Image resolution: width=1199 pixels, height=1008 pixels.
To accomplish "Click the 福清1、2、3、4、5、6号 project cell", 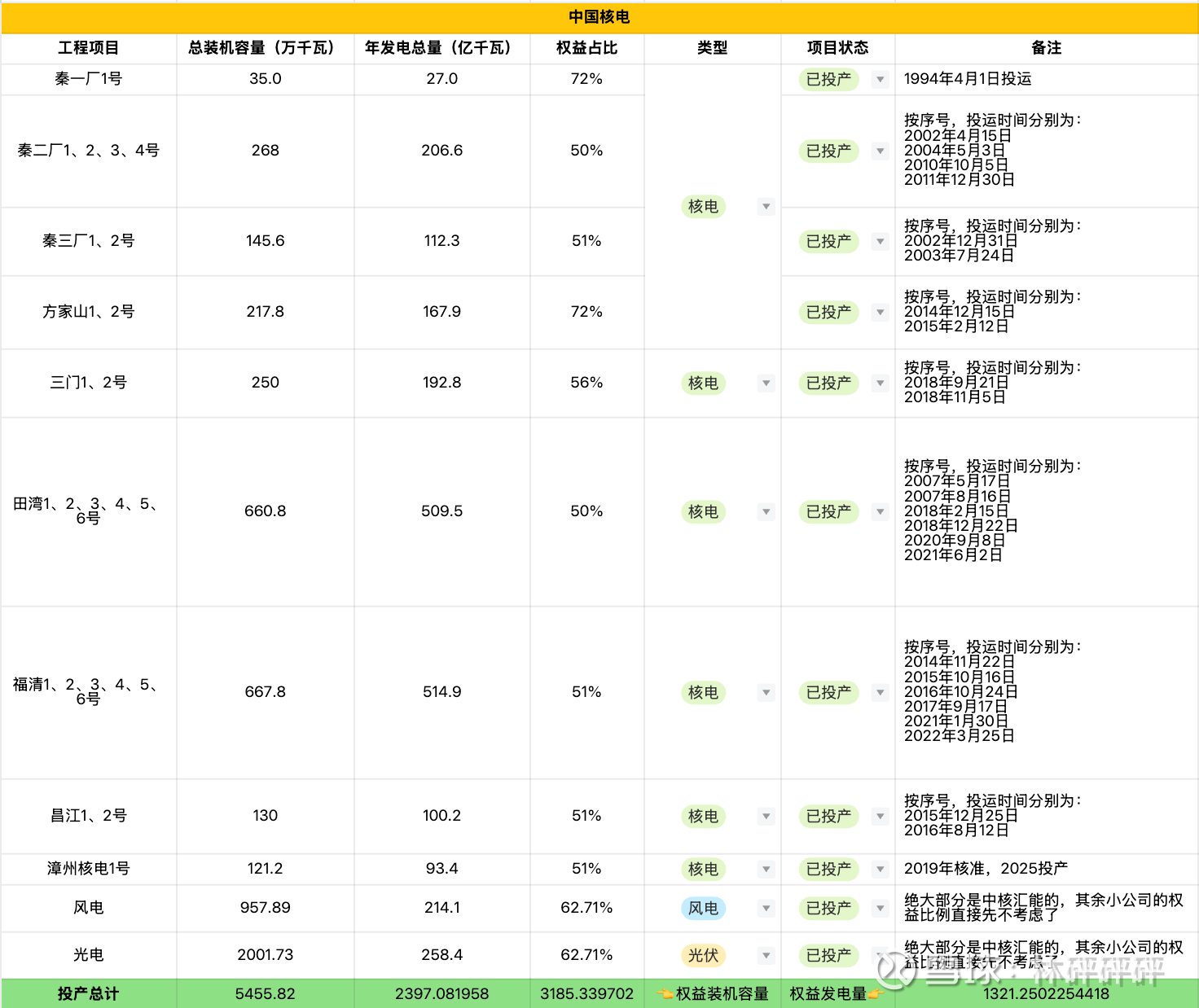I will pyautogui.click(x=89, y=692).
